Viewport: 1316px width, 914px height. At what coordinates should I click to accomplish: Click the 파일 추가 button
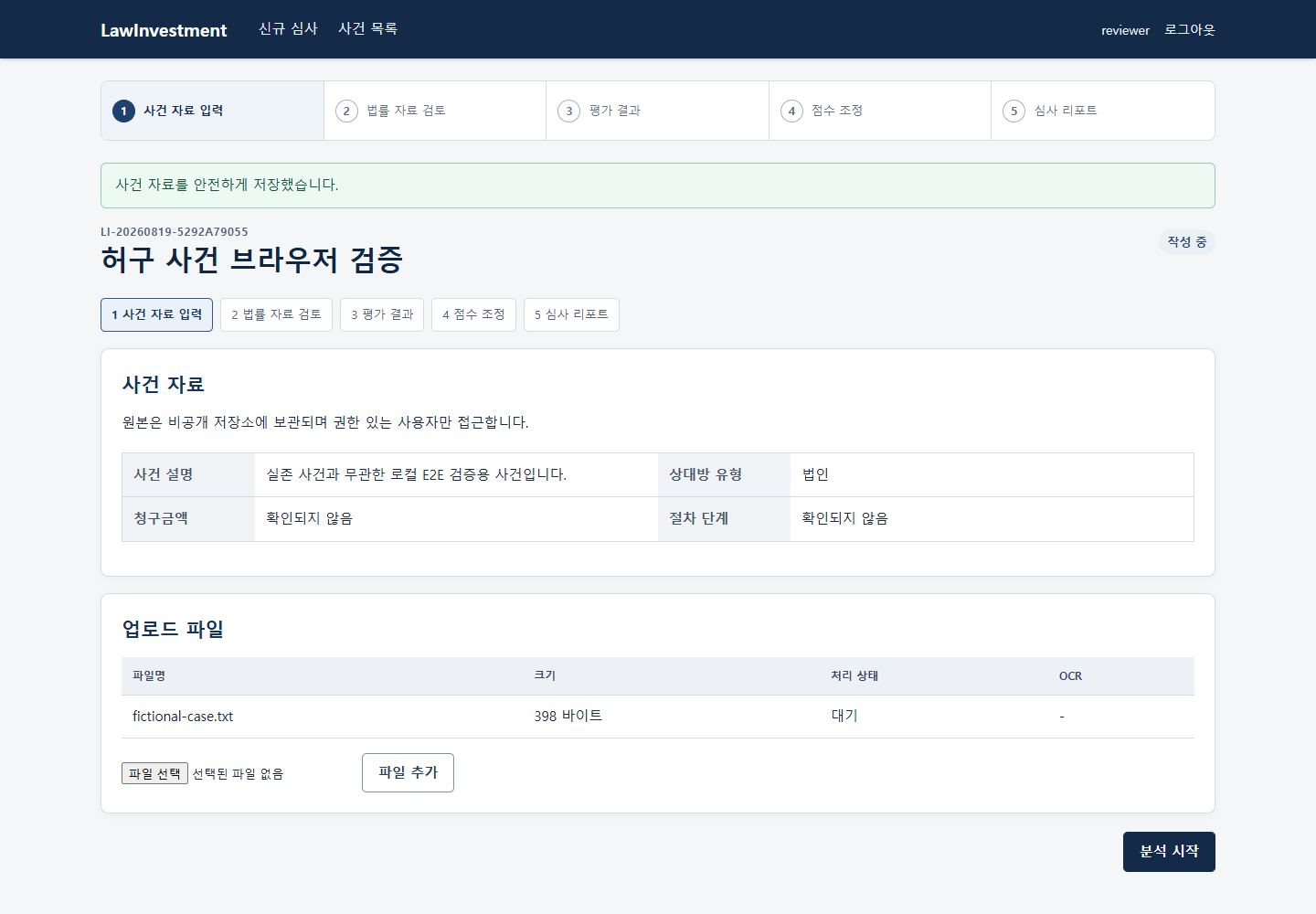408,772
